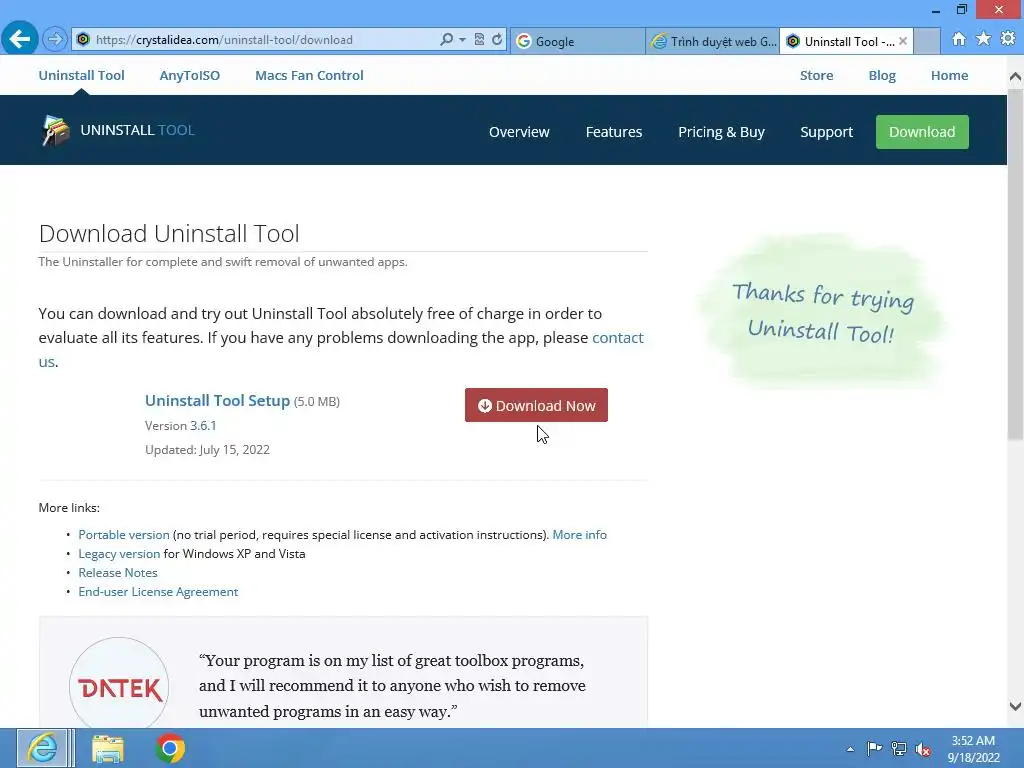Click the scrollbar down arrow

pyautogui.click(x=1015, y=706)
